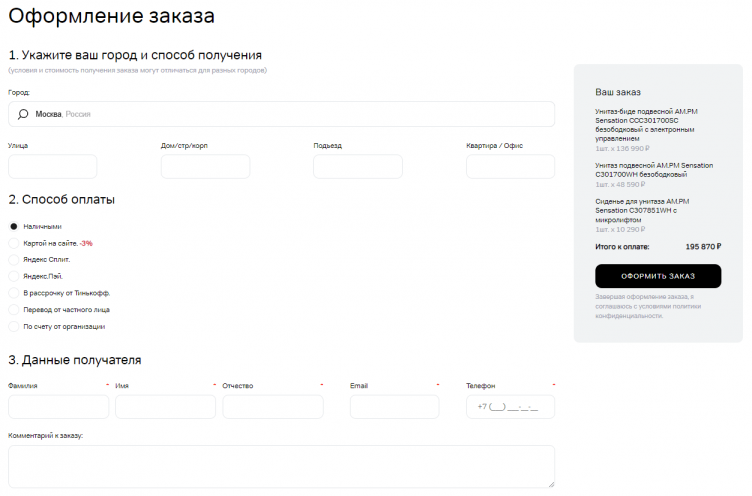Click the Комментарий к заказу text area
The width and height of the screenshot is (752, 496).
click(282, 467)
